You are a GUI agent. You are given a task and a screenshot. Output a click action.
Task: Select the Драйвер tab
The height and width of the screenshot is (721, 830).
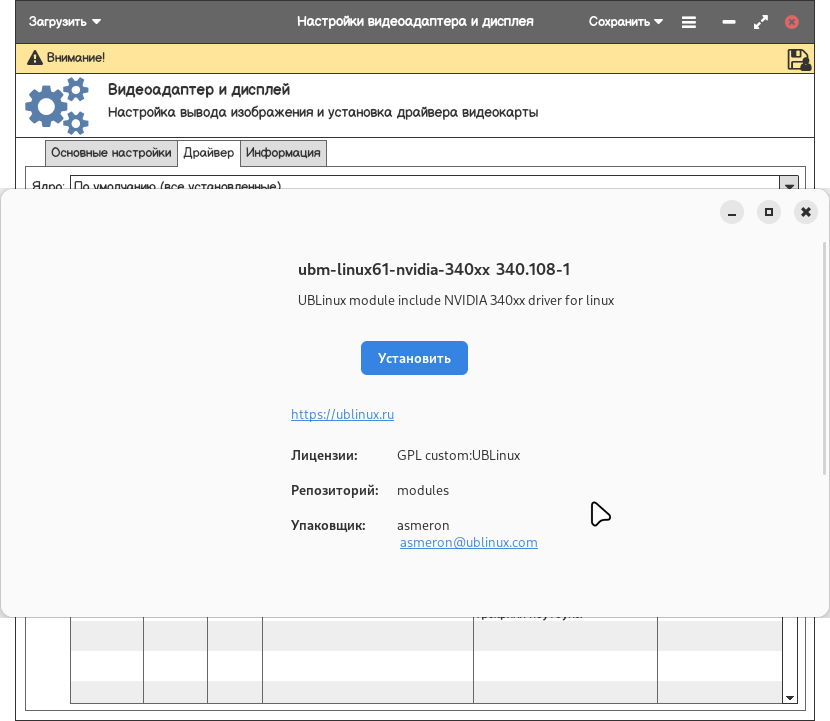(209, 153)
